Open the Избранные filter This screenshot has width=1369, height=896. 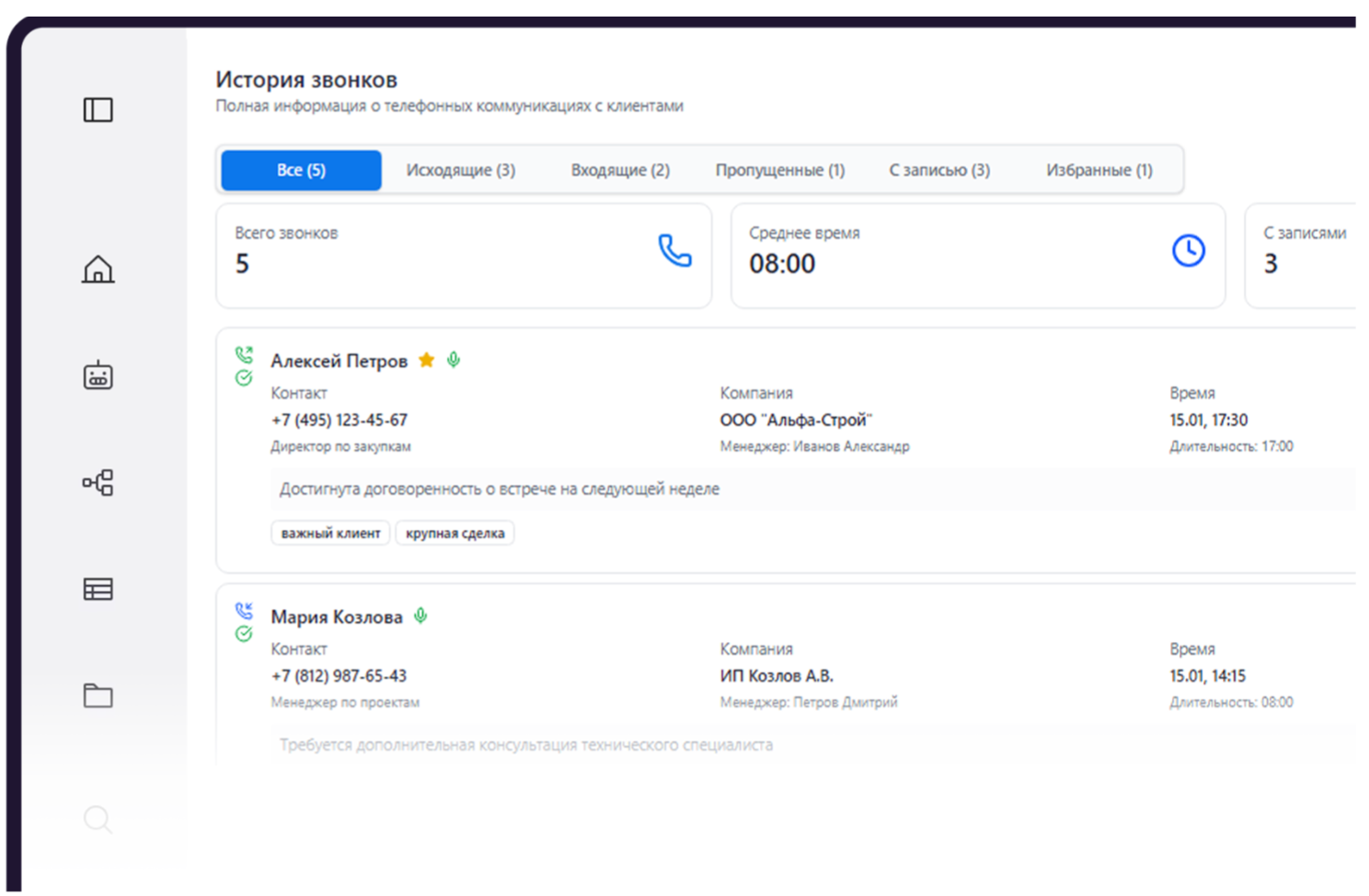(x=1099, y=169)
